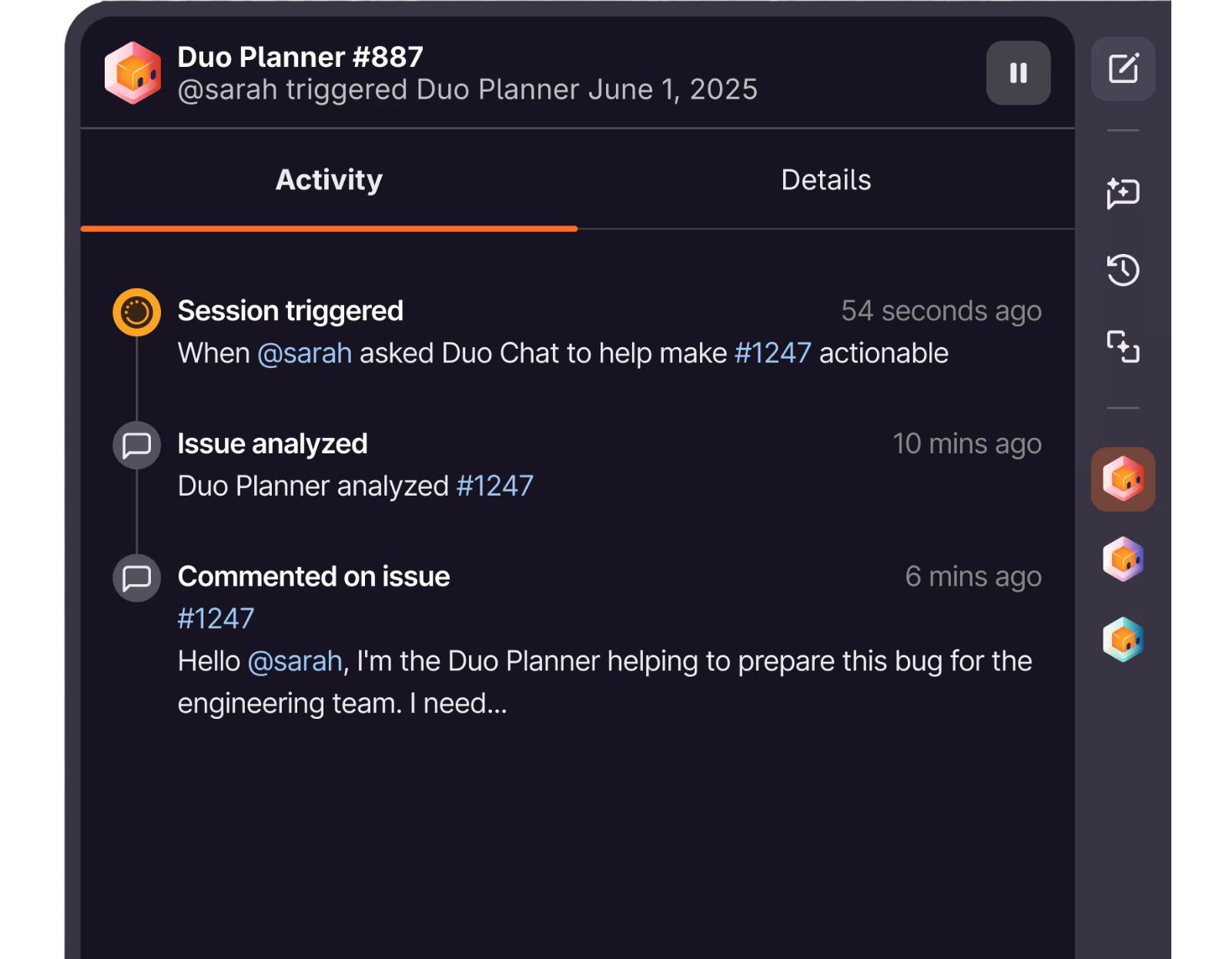Switch to the Details tab
1232x959 pixels.
[x=825, y=180]
